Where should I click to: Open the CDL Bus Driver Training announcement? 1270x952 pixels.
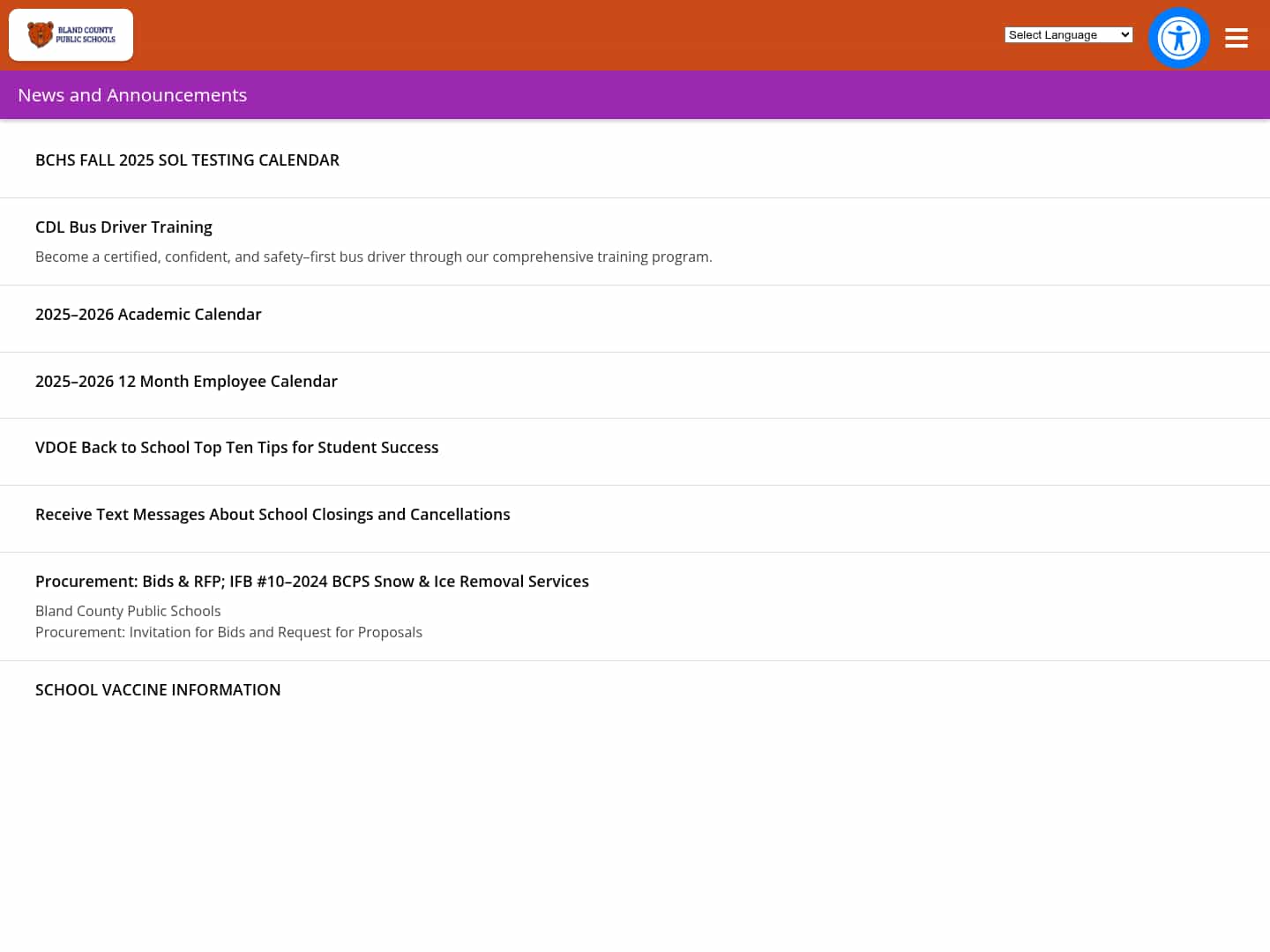tap(123, 227)
